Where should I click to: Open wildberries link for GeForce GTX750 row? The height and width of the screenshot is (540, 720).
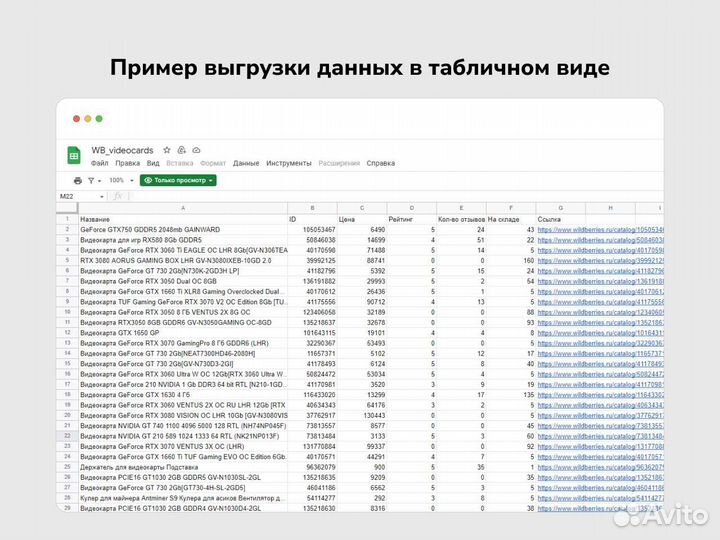(x=601, y=230)
